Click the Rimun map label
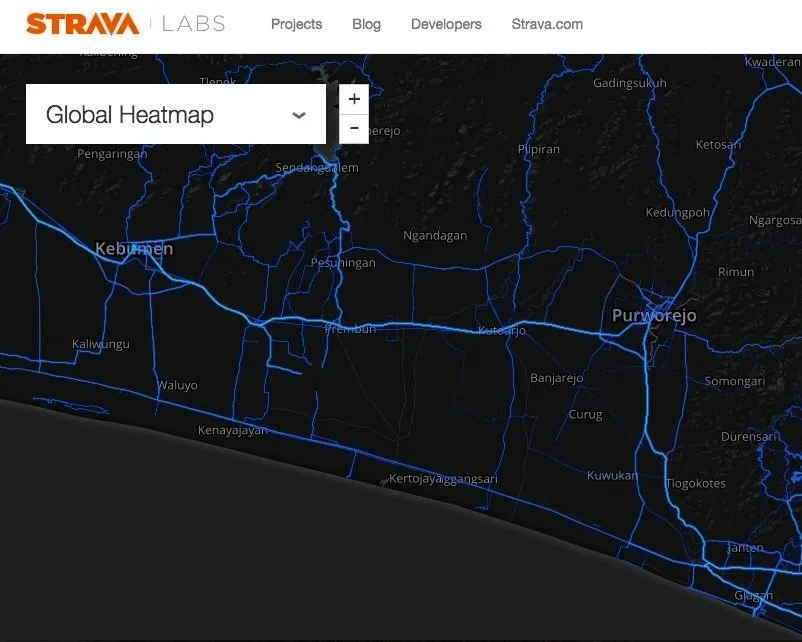 pyautogui.click(x=736, y=272)
